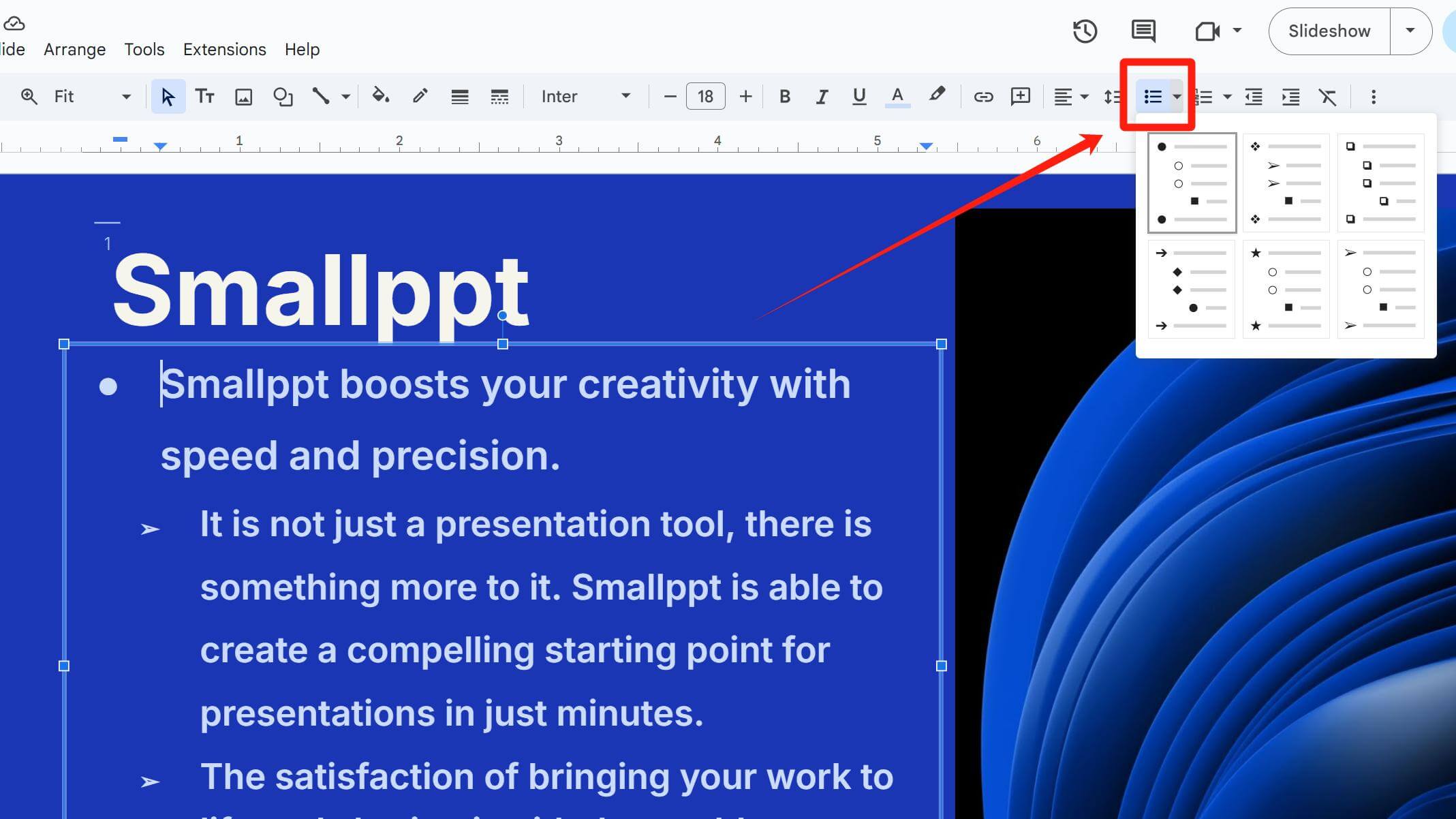Choose the star bullet style

click(1286, 289)
